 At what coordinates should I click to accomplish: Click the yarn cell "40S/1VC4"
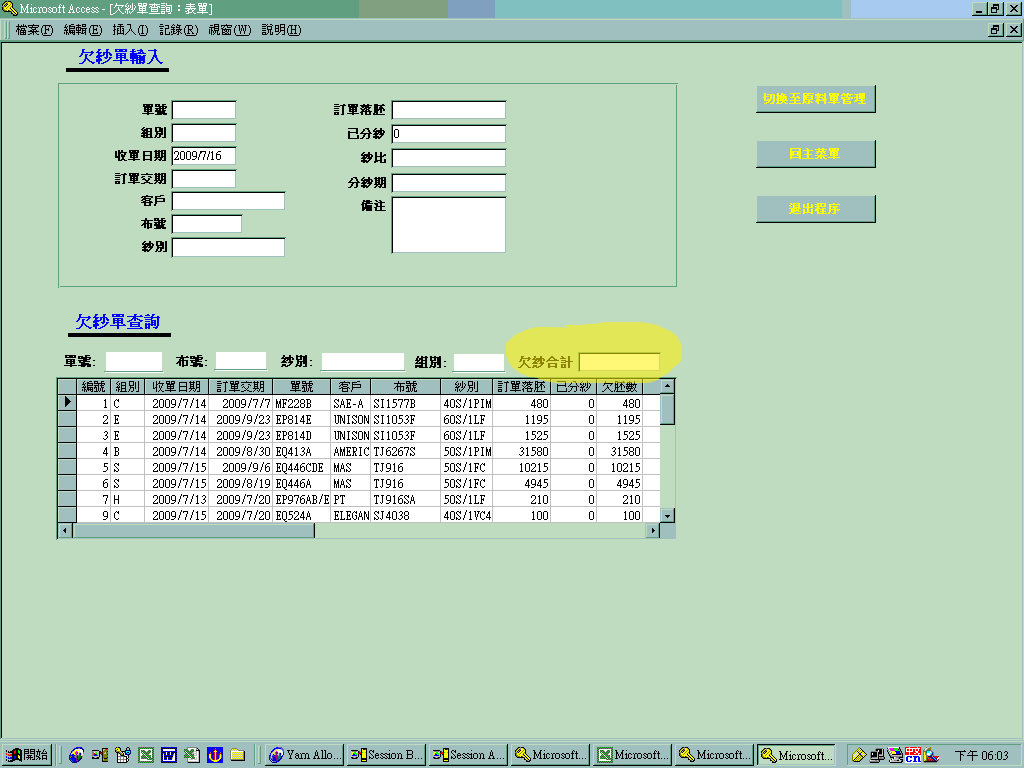pos(467,515)
